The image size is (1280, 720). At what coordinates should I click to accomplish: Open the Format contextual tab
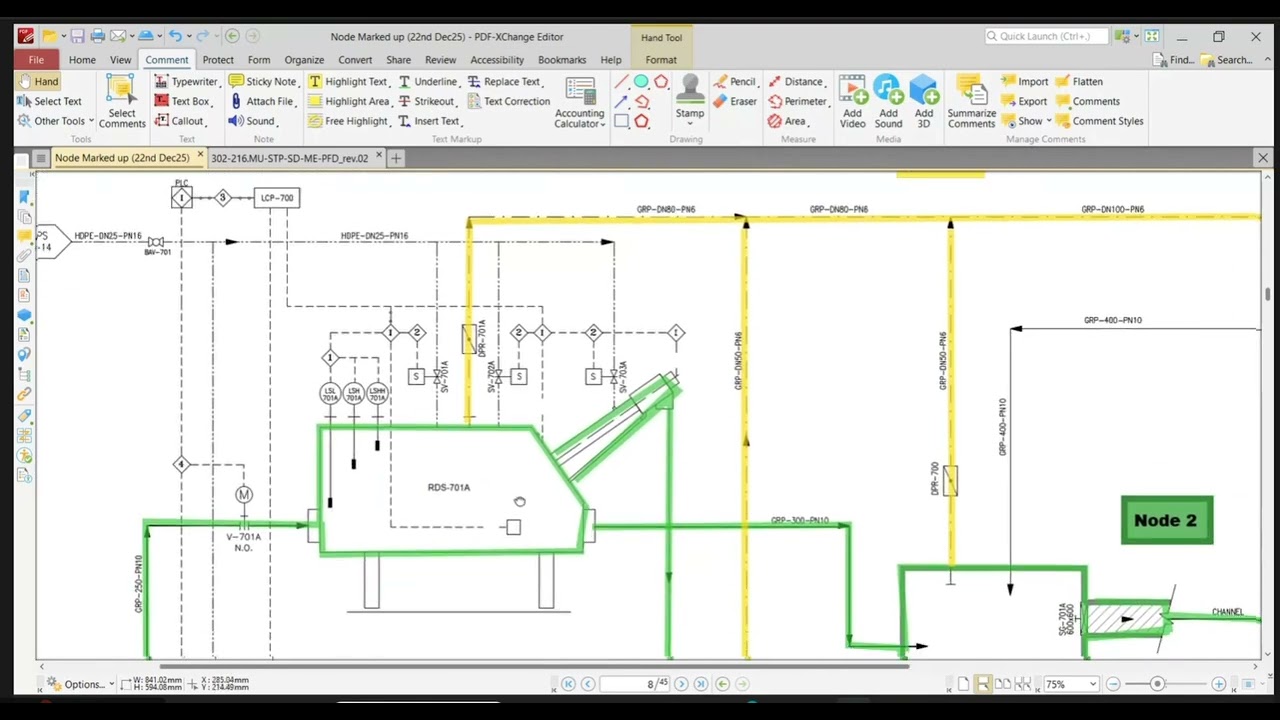point(661,60)
